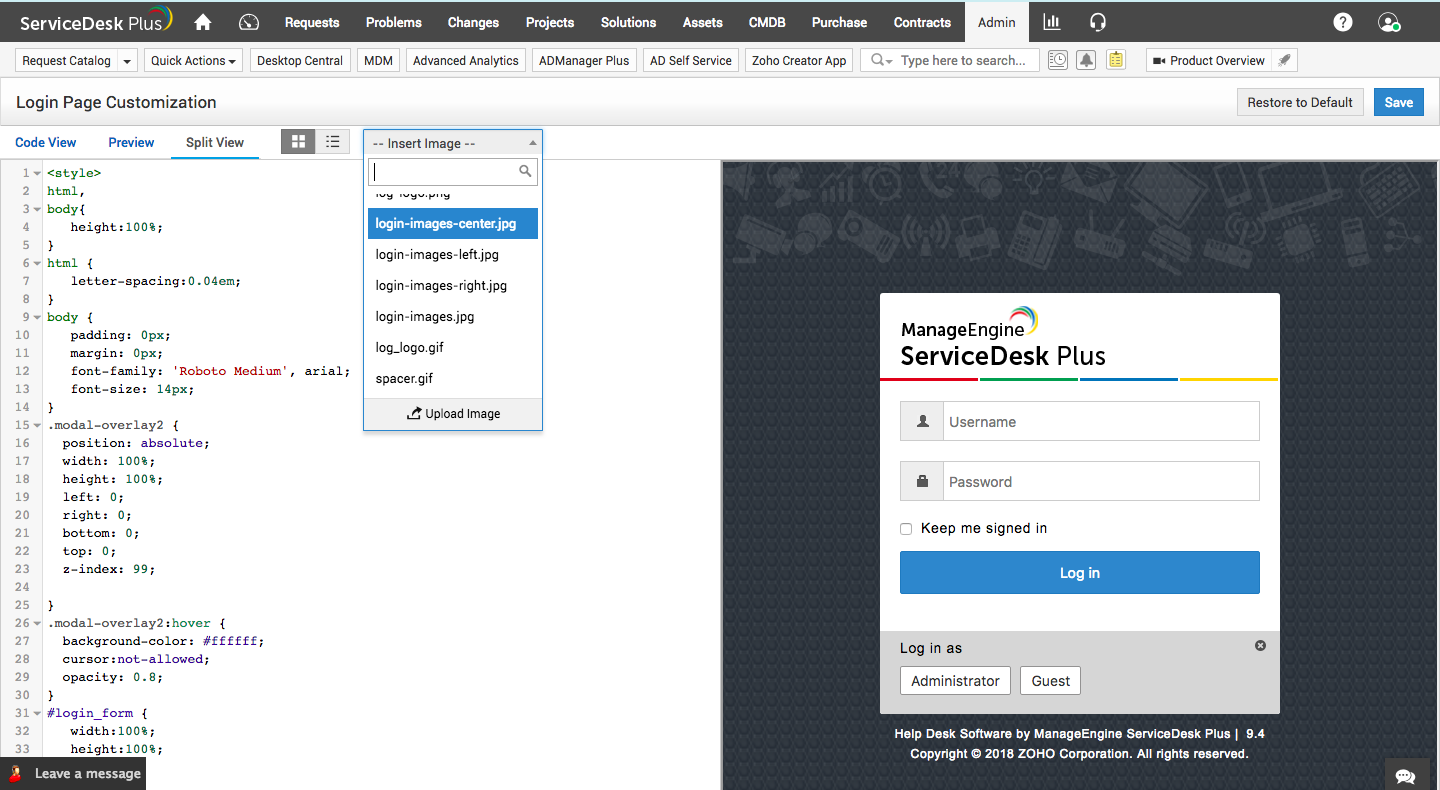Viewport: 1440px width, 790px height.
Task: Switch to the Code View tab
Action: [x=46, y=142]
